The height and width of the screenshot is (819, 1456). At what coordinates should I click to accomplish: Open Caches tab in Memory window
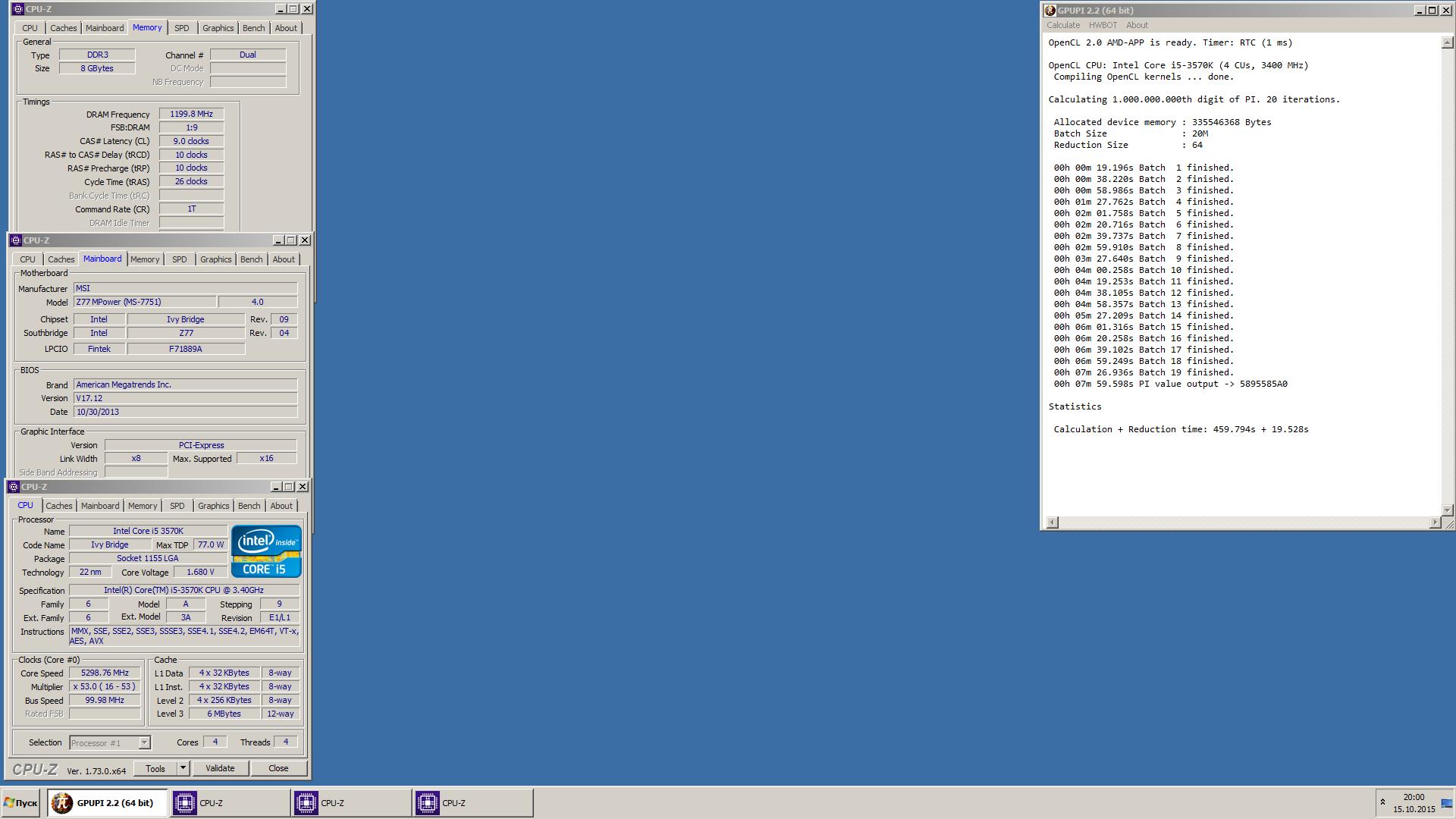tap(64, 28)
